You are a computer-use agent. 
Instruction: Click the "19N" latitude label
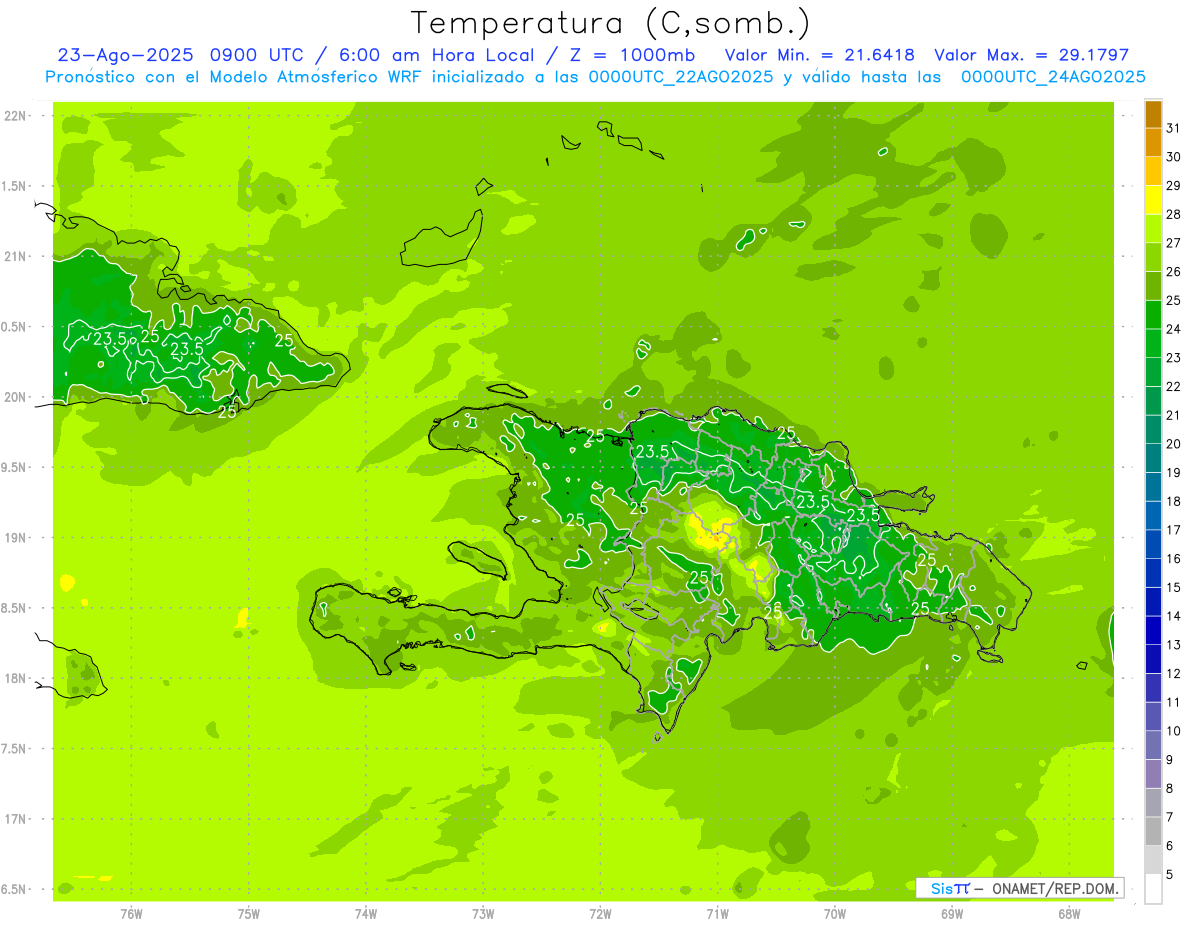tap(14, 538)
